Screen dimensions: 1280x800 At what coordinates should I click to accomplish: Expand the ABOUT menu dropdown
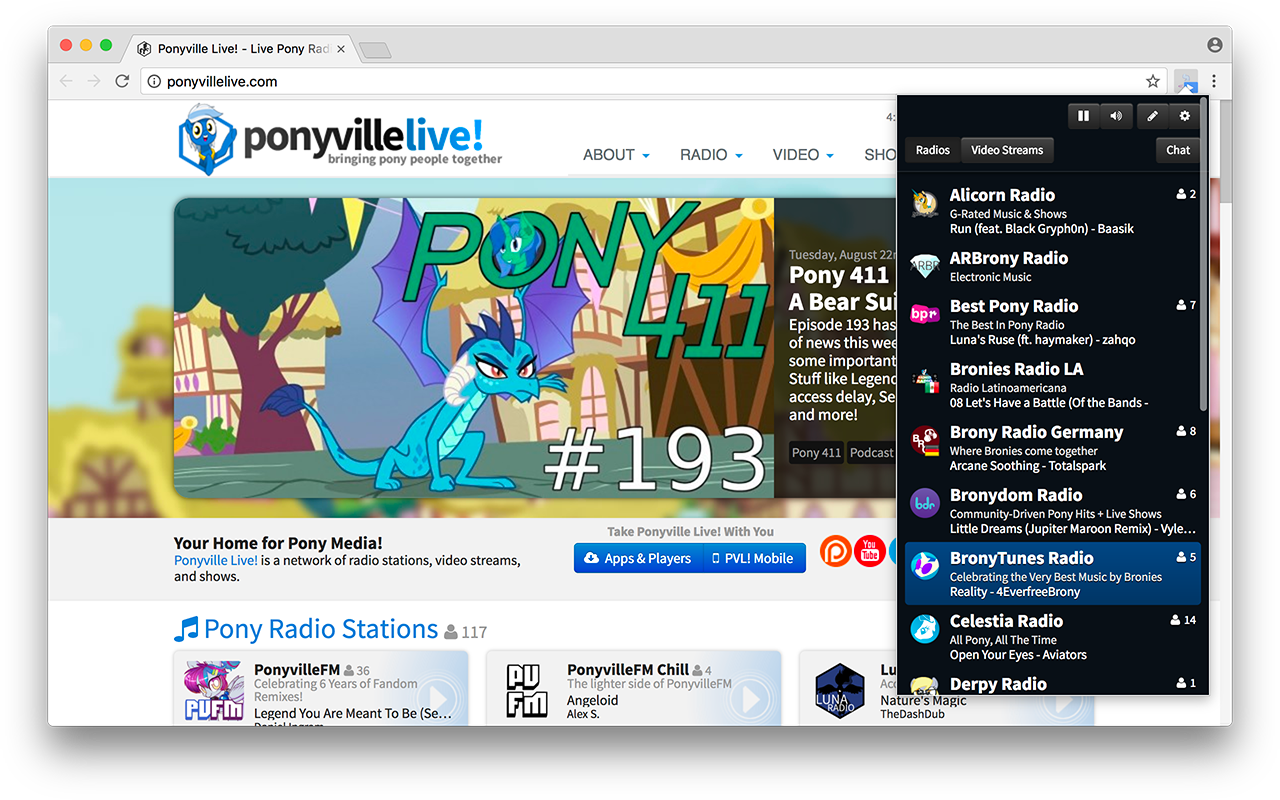click(x=616, y=155)
